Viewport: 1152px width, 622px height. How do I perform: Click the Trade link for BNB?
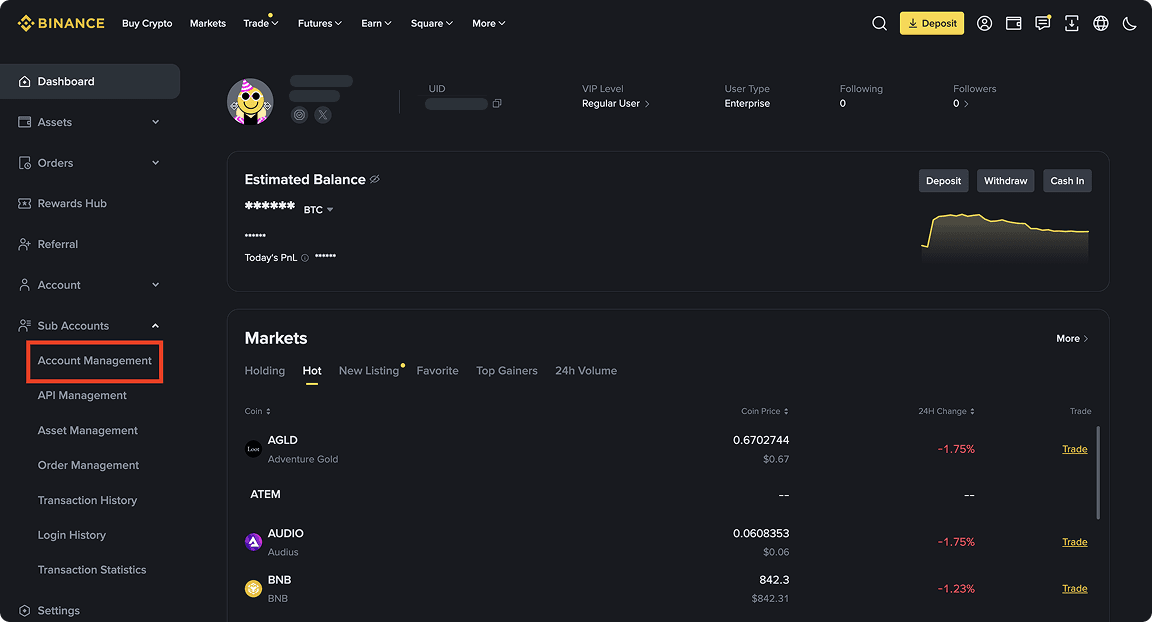point(1074,588)
